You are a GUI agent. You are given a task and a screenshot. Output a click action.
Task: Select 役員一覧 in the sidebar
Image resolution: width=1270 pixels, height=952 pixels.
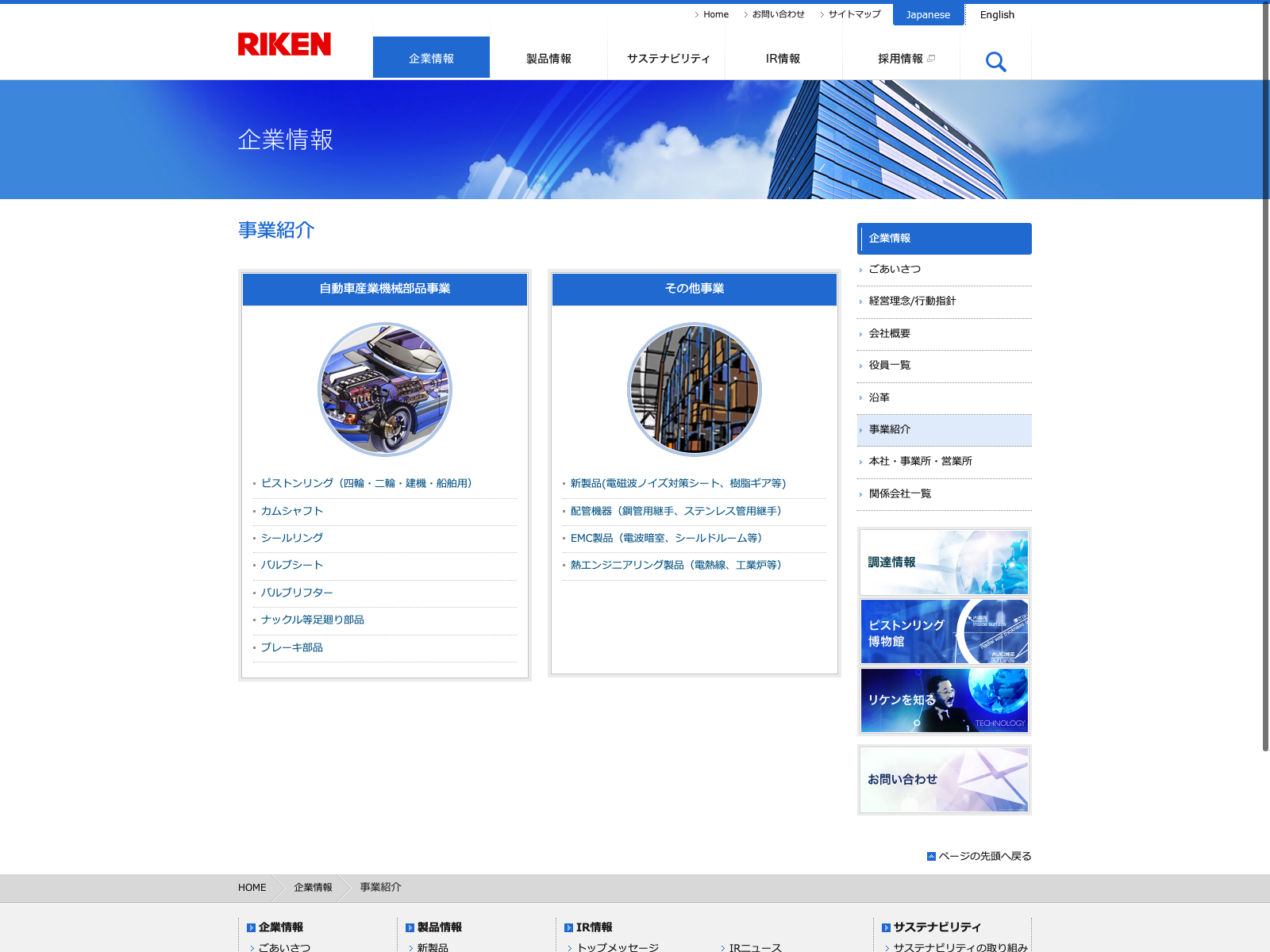coord(890,366)
